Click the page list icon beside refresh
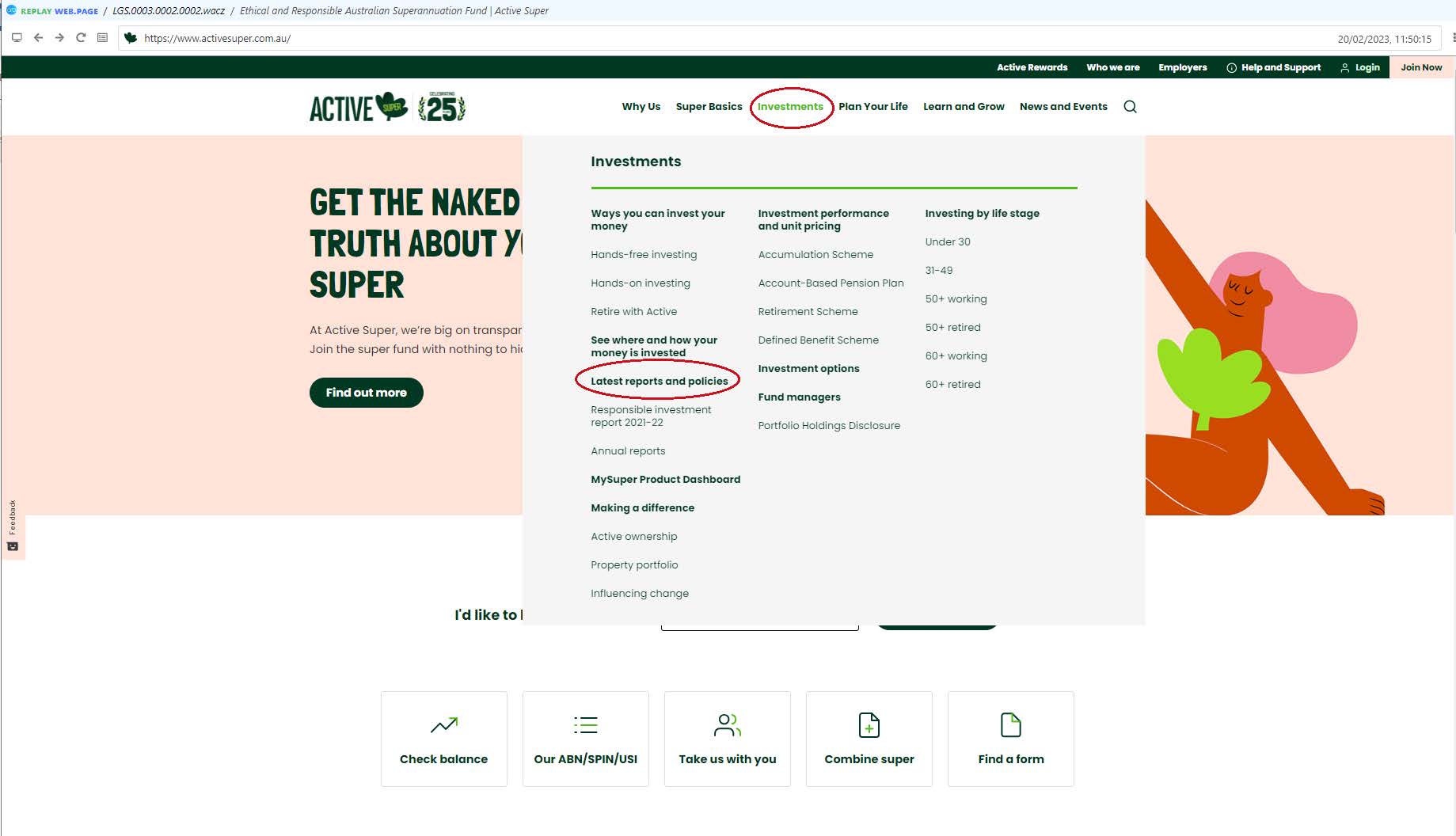This screenshot has height=836, width=1456. point(102,38)
